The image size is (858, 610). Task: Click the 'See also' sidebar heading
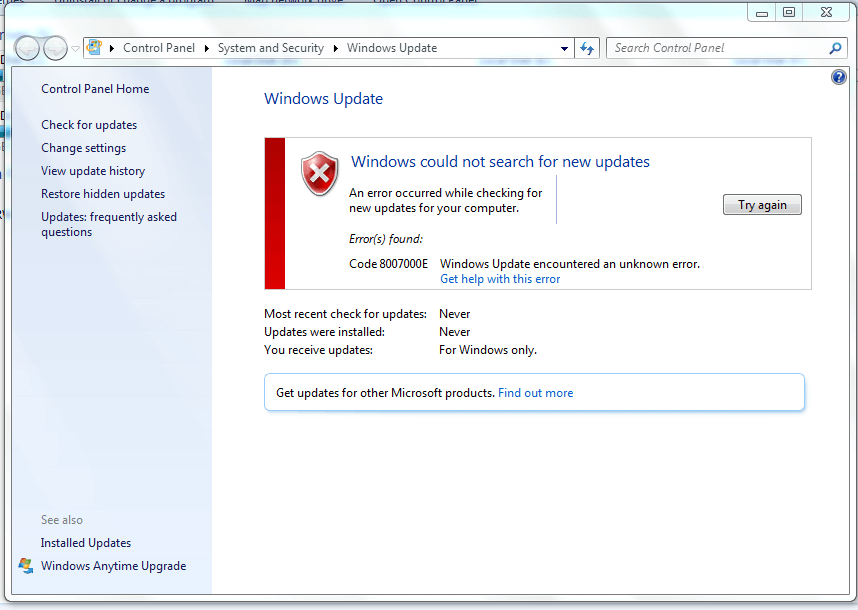62,520
